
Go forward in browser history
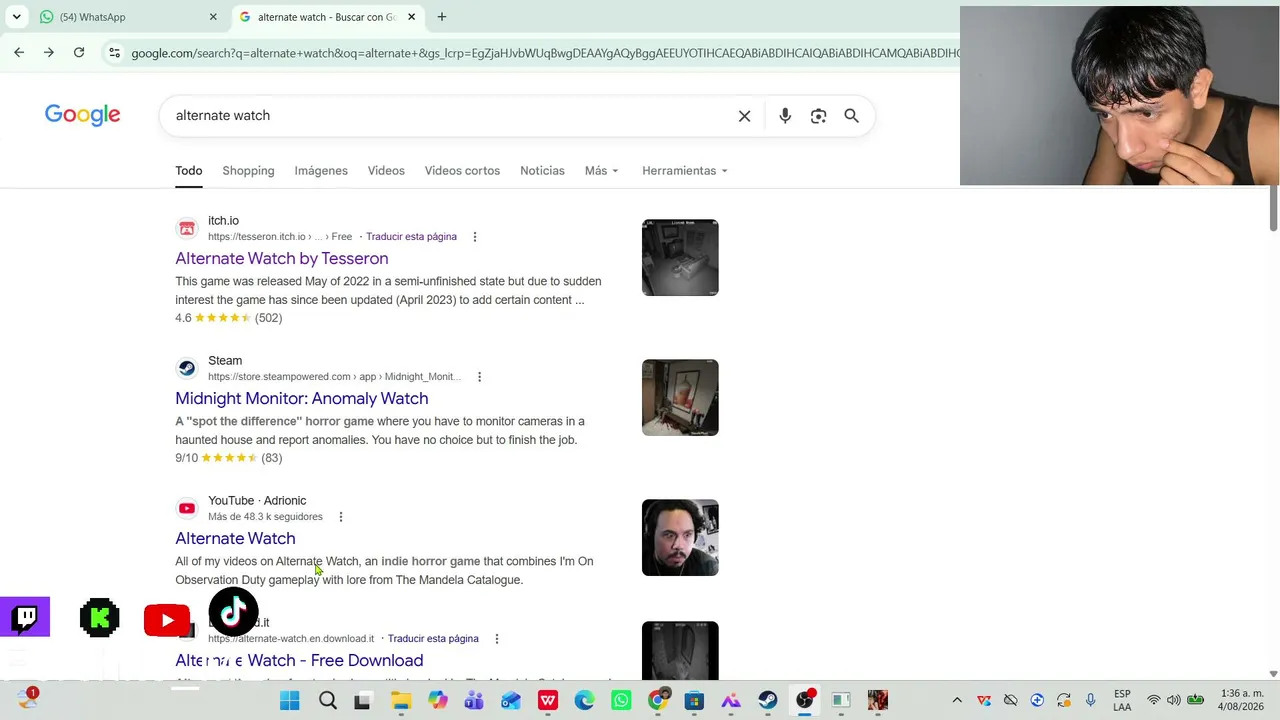point(49,53)
